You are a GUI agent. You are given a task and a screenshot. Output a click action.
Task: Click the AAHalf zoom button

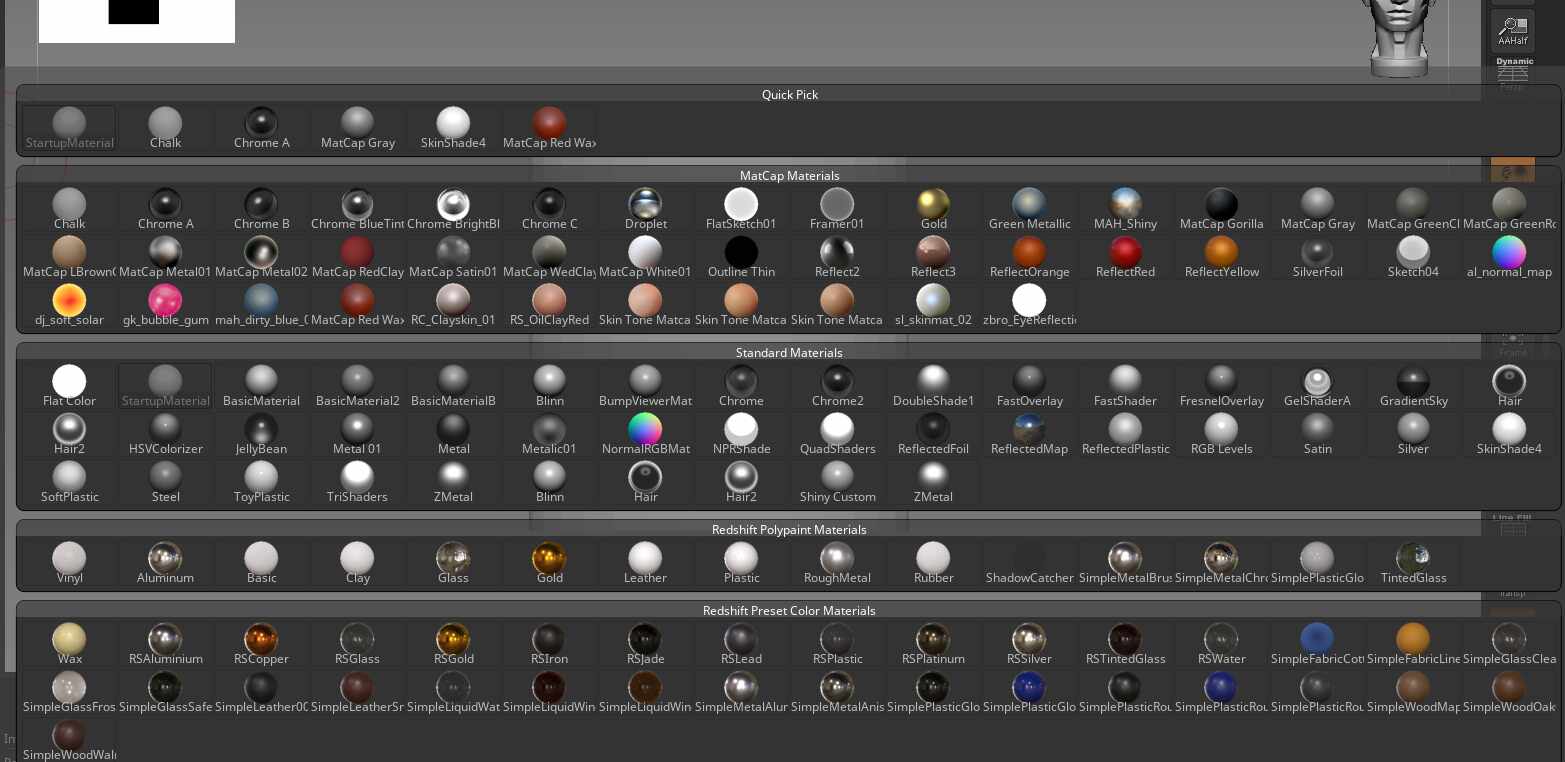pyautogui.click(x=1512, y=31)
